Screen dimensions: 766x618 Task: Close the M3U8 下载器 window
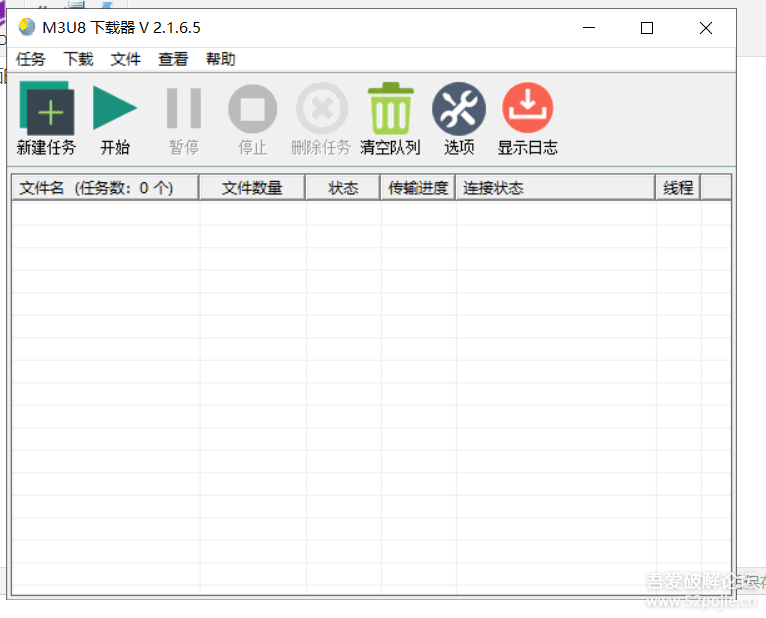click(x=706, y=28)
